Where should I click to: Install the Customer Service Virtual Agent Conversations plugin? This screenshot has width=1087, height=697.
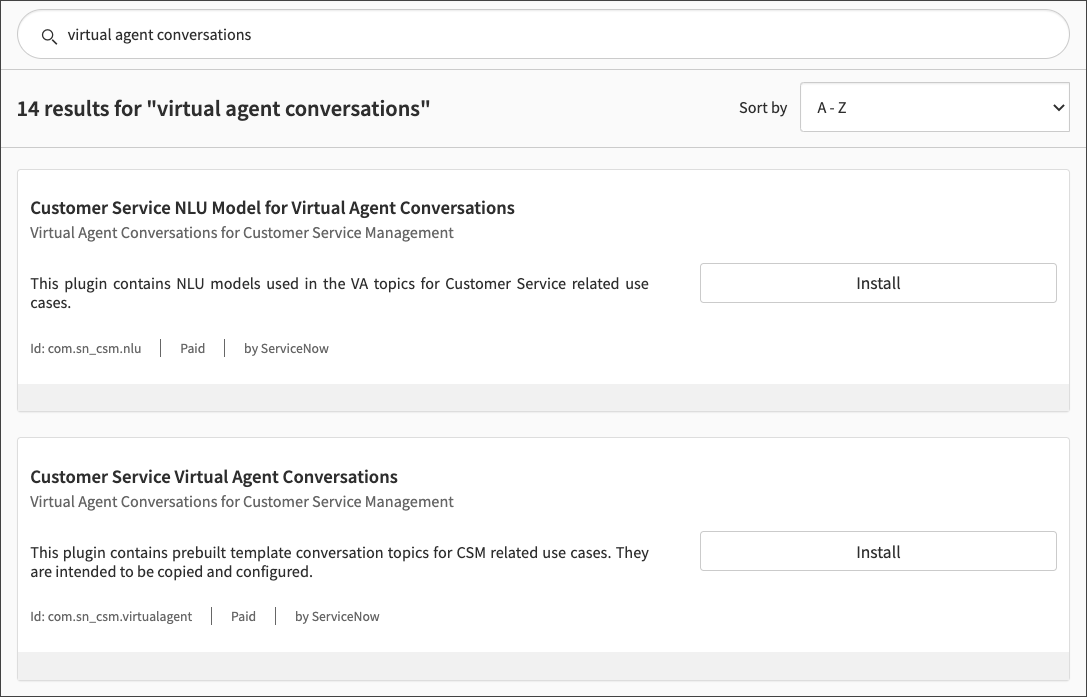pyautogui.click(x=877, y=551)
